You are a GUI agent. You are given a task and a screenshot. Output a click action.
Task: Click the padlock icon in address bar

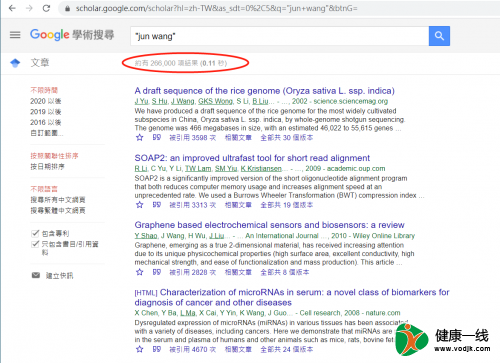point(67,9)
